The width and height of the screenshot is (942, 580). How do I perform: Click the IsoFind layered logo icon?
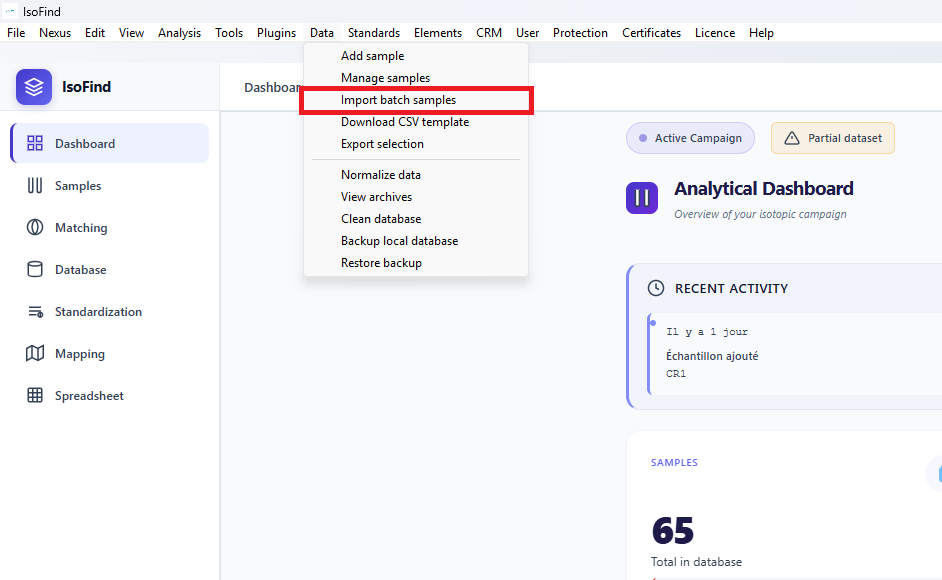tap(34, 87)
